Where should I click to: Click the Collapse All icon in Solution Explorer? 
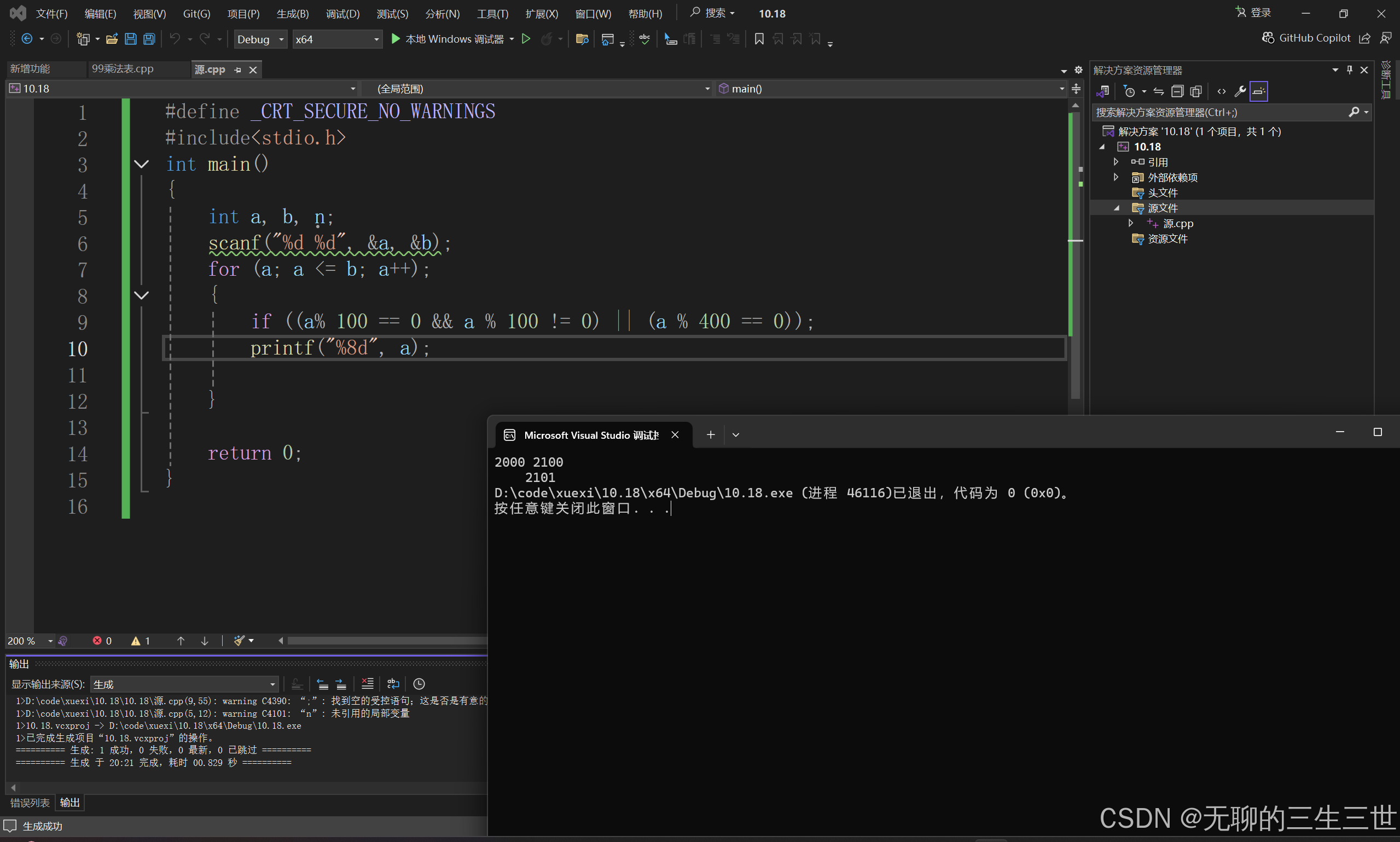1177,91
